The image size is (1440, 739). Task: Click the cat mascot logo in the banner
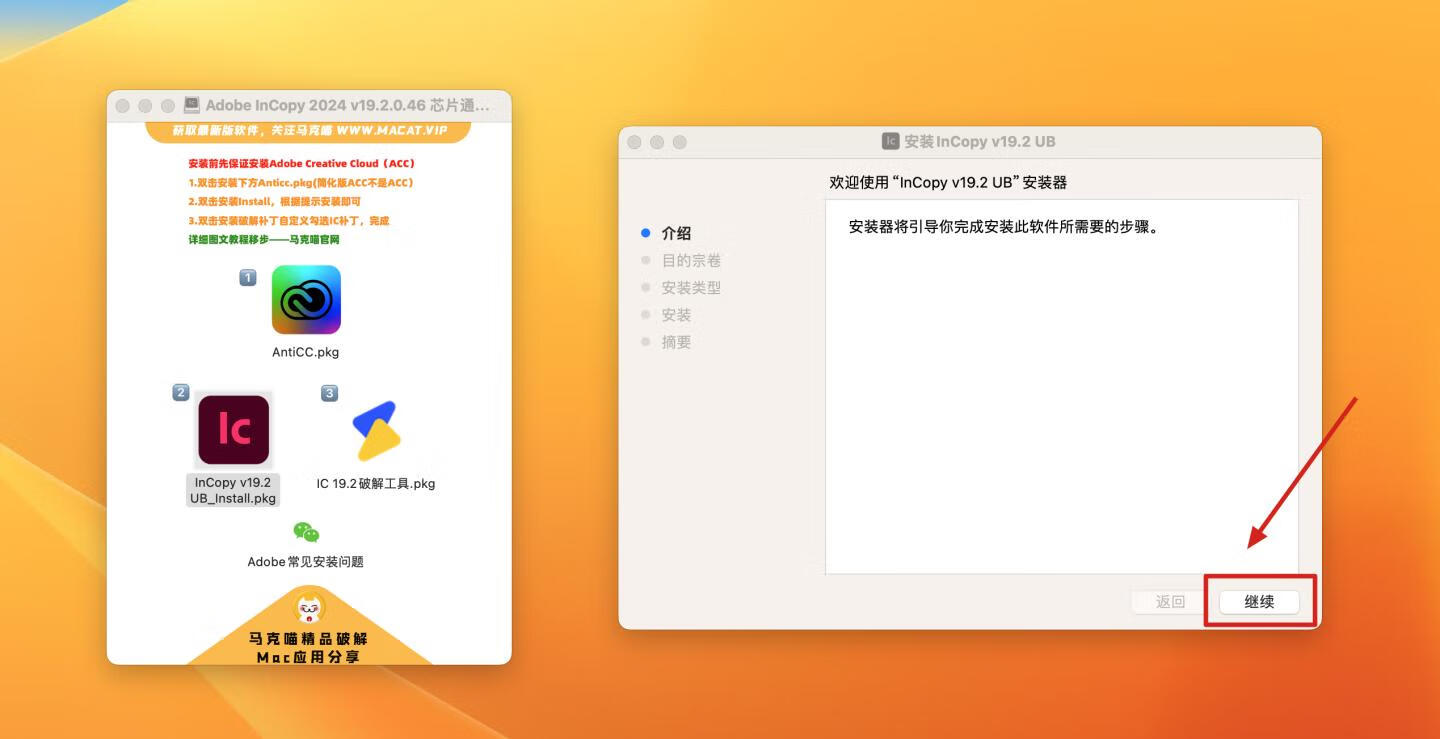tap(309, 607)
